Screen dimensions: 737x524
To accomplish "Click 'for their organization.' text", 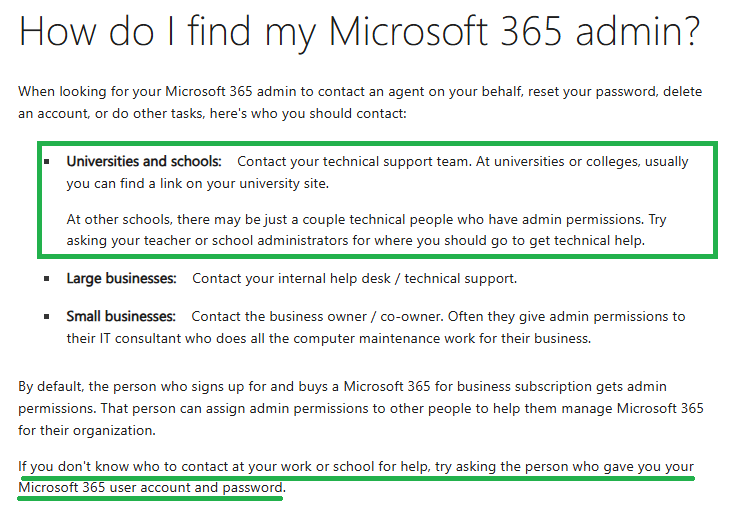I will (87, 430).
